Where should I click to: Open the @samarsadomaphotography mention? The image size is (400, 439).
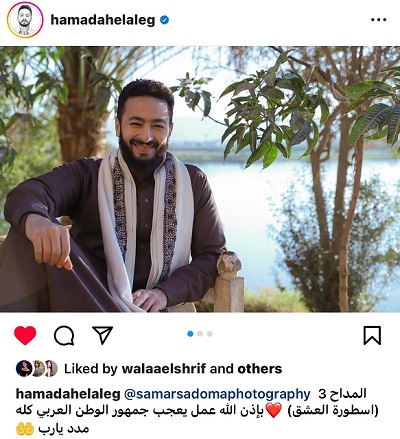click(x=217, y=394)
